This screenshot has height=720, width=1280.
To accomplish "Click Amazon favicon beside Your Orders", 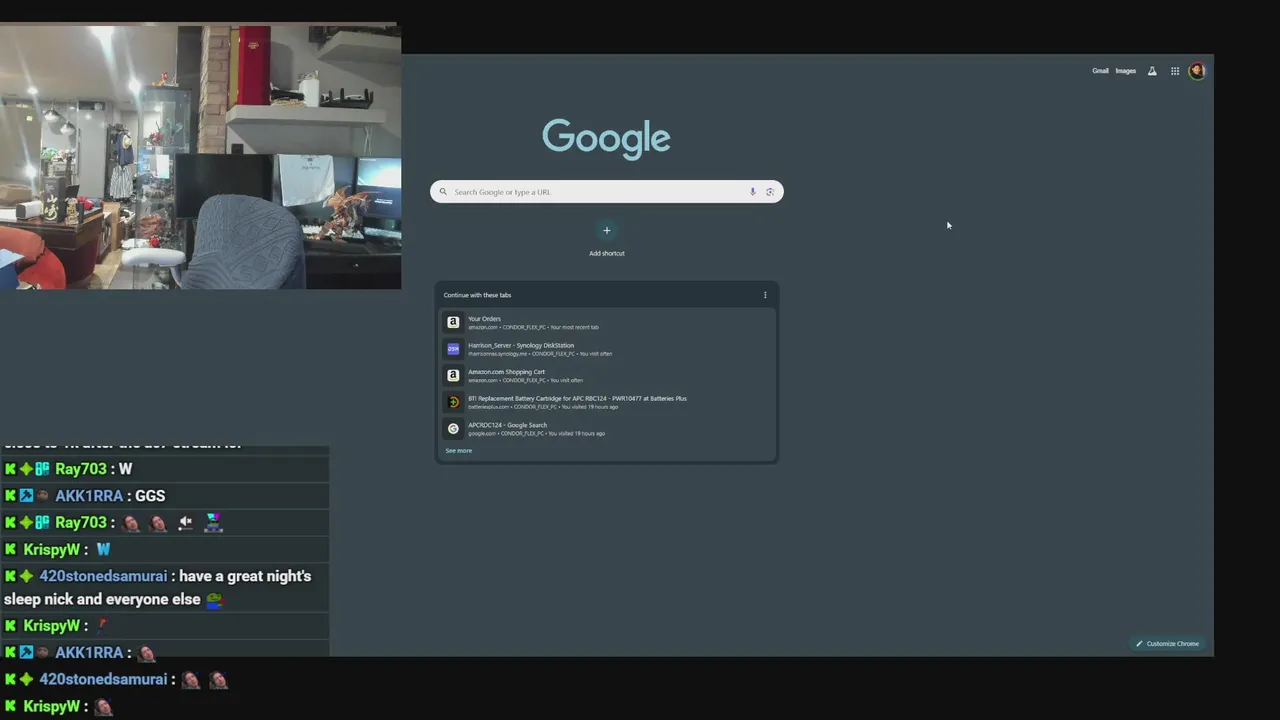I will coord(453,322).
